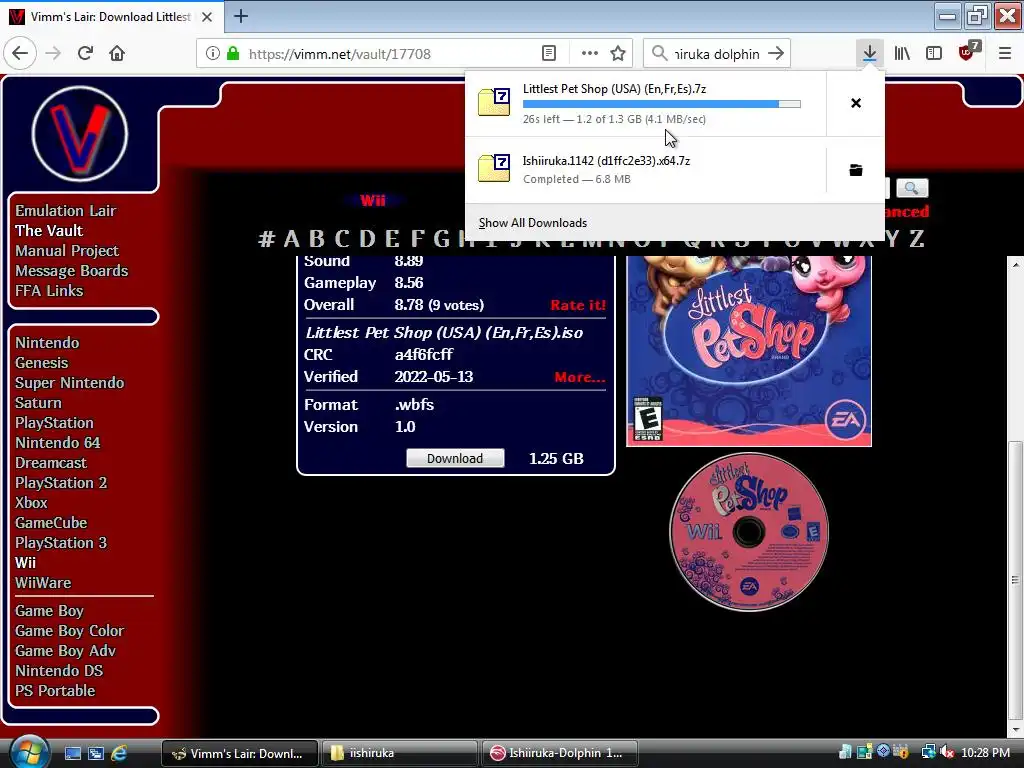Image resolution: width=1024 pixels, height=768 pixels.
Task: Toggle the downloads panel arrow button
Action: coord(869,54)
